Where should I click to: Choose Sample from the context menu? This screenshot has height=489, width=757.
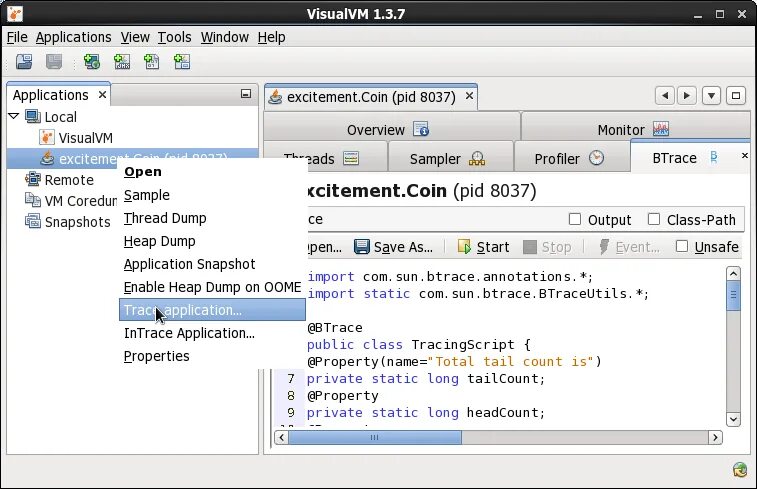click(212, 195)
